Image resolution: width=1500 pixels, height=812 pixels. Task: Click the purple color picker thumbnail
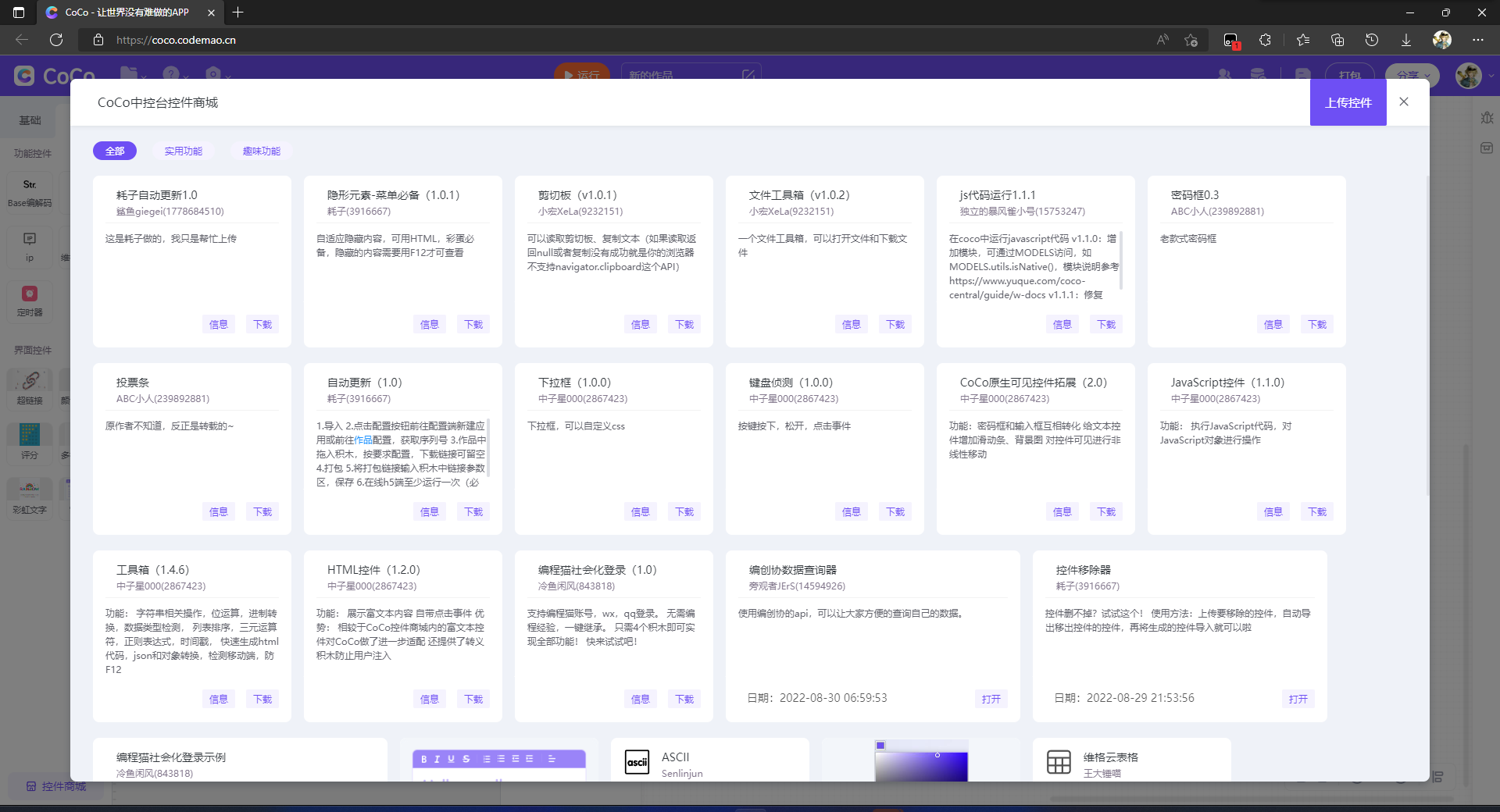pos(922,760)
